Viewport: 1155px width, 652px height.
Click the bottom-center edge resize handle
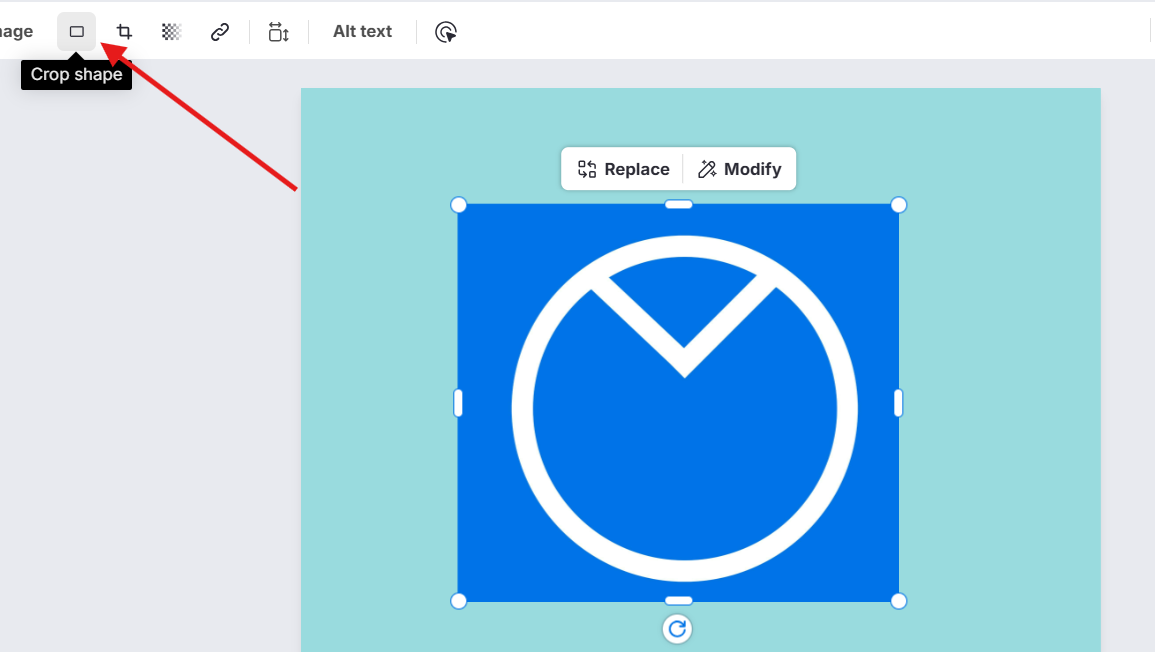[x=678, y=600]
